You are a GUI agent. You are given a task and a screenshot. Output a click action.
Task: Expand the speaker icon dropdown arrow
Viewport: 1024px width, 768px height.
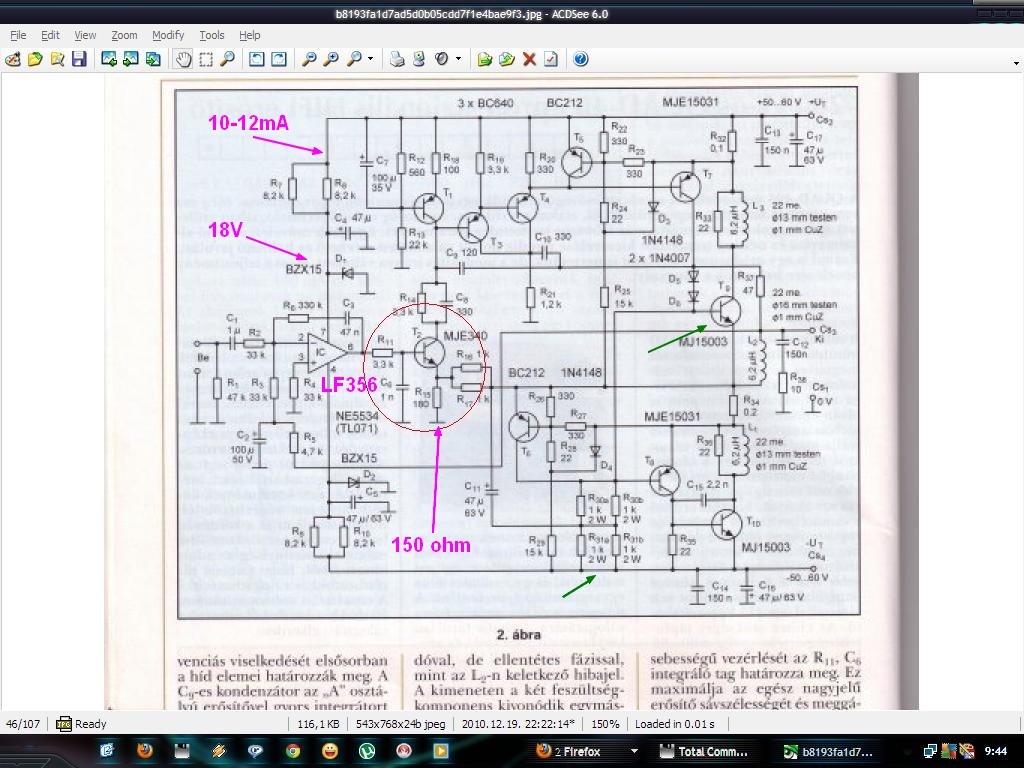click(x=458, y=59)
